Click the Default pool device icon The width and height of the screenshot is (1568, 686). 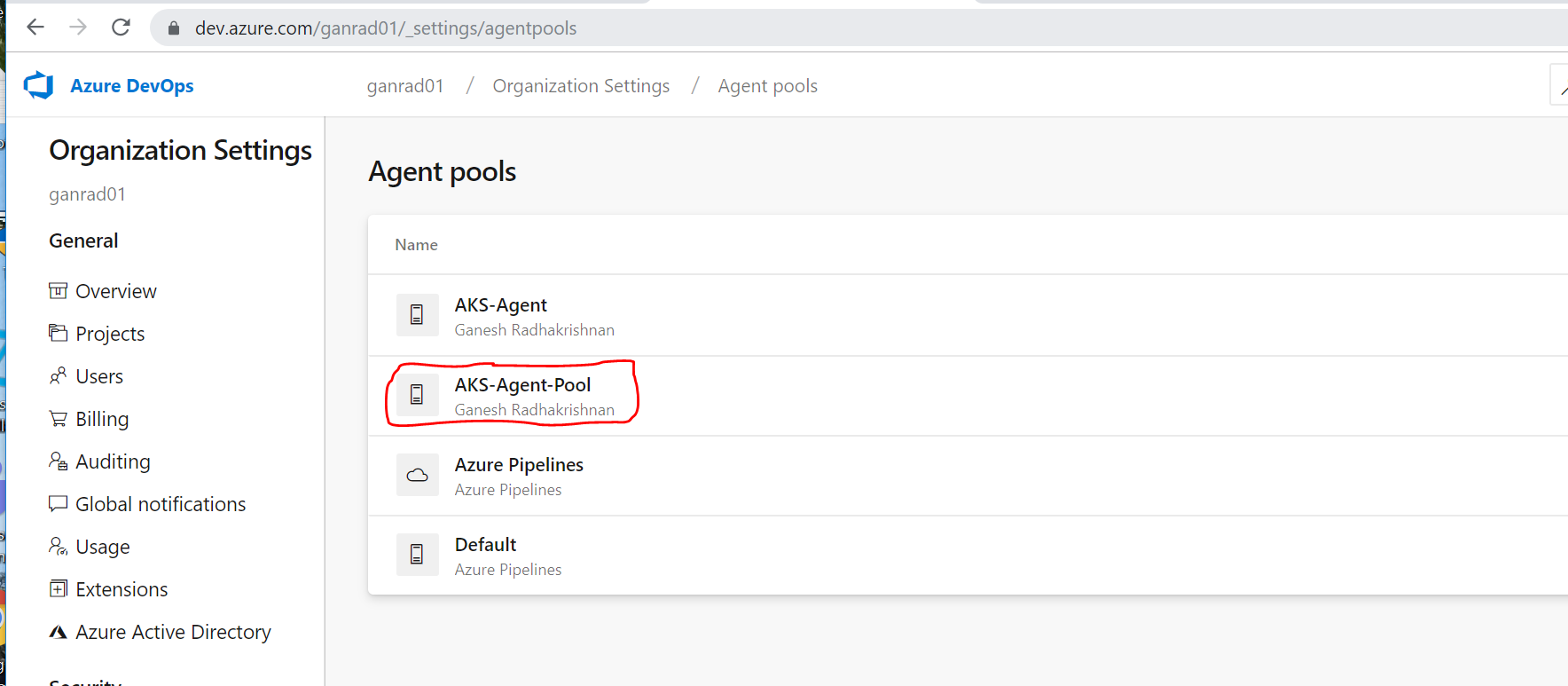[x=417, y=555]
